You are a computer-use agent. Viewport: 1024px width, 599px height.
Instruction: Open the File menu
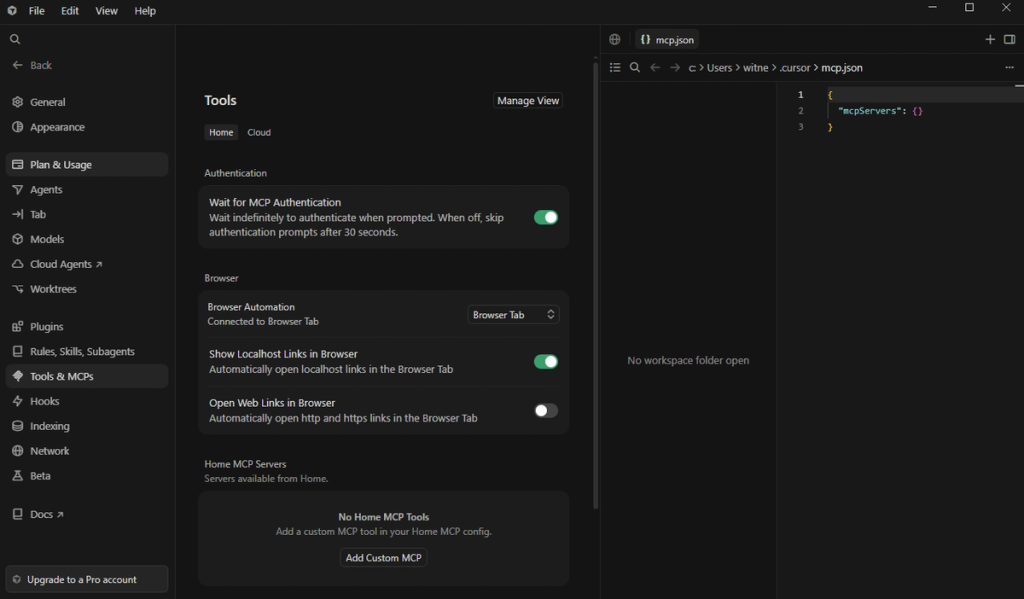point(37,10)
